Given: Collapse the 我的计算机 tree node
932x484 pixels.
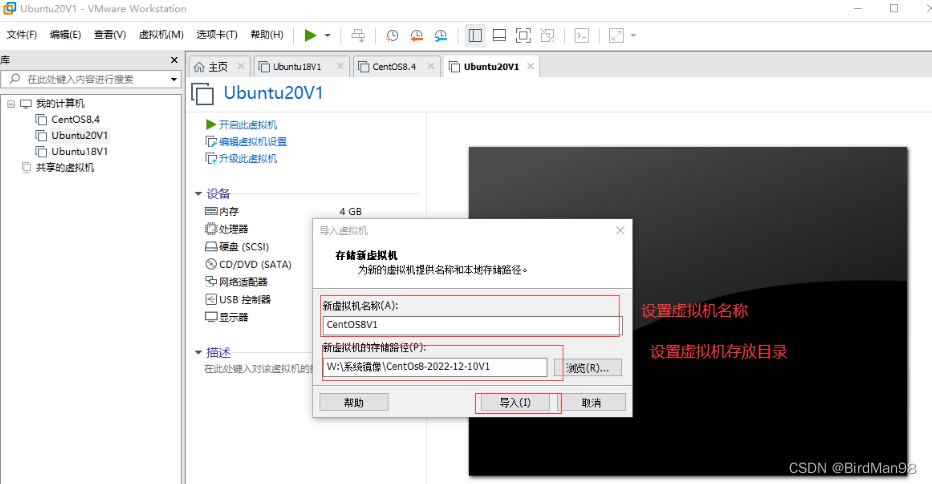Looking at the screenshot, I should point(11,103).
